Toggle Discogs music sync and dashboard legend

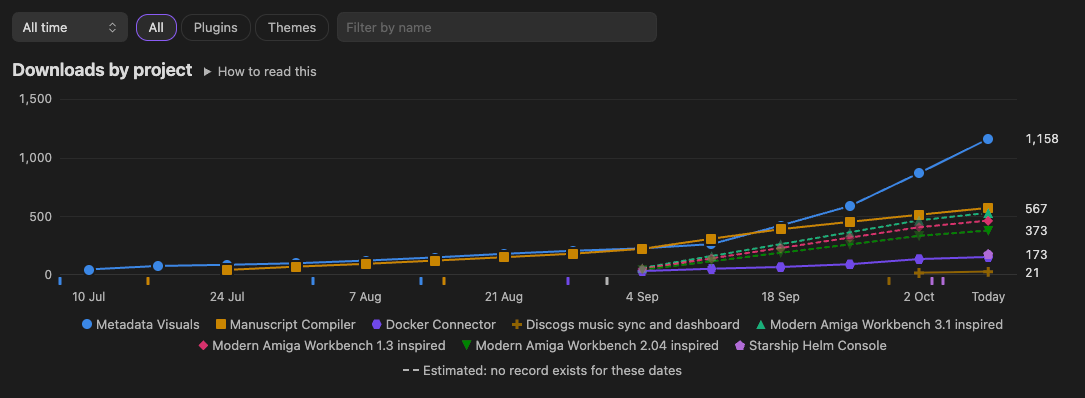[x=626, y=324]
